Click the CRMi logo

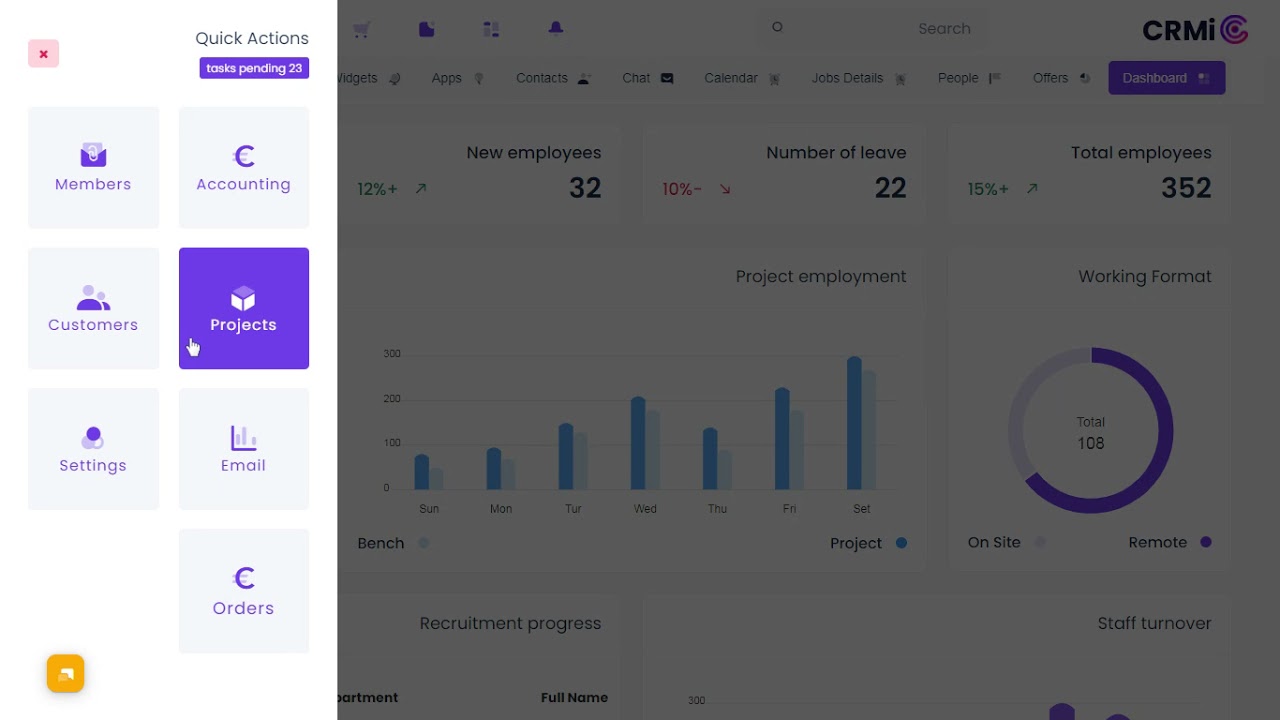point(1195,30)
